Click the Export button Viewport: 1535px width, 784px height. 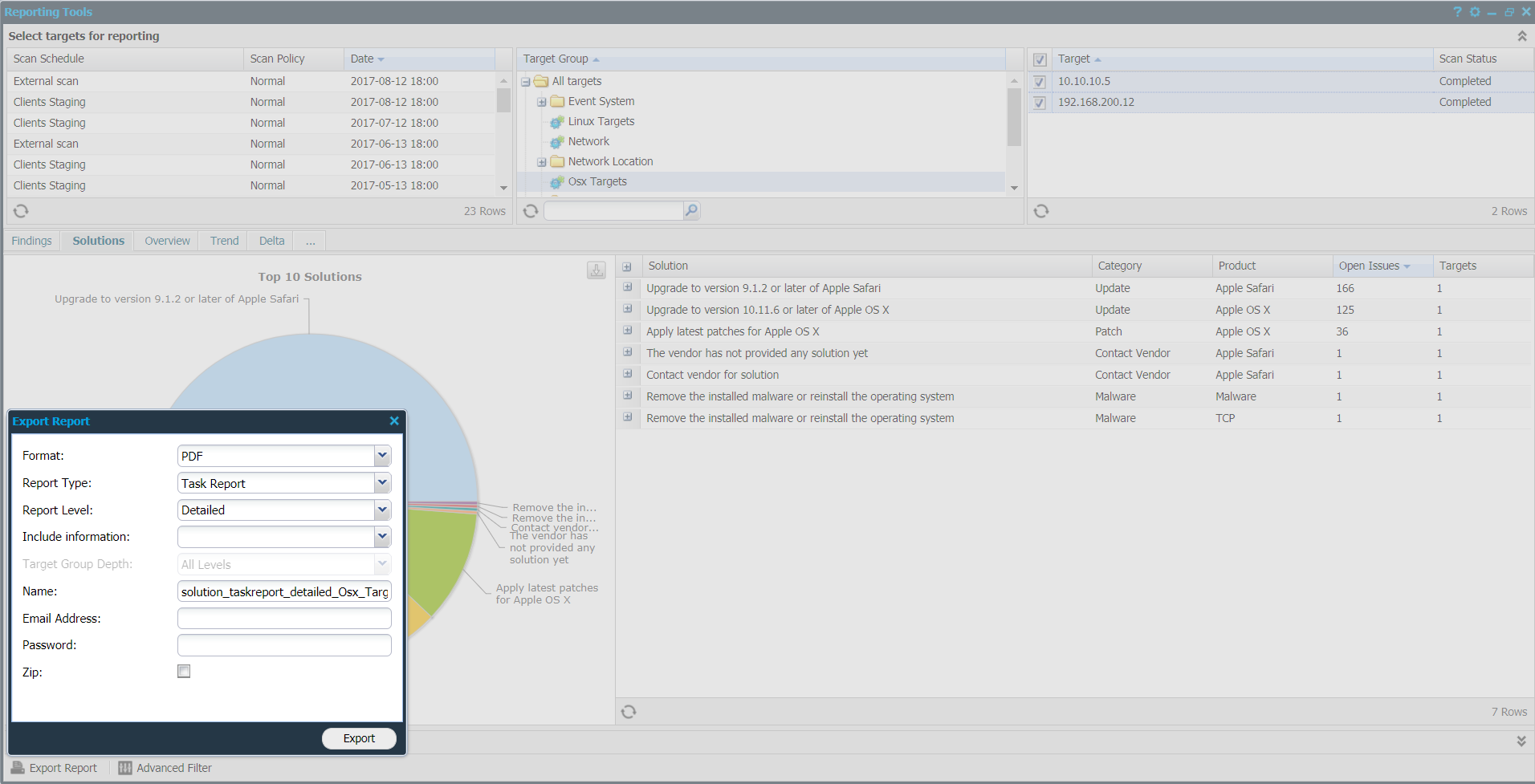tap(359, 738)
